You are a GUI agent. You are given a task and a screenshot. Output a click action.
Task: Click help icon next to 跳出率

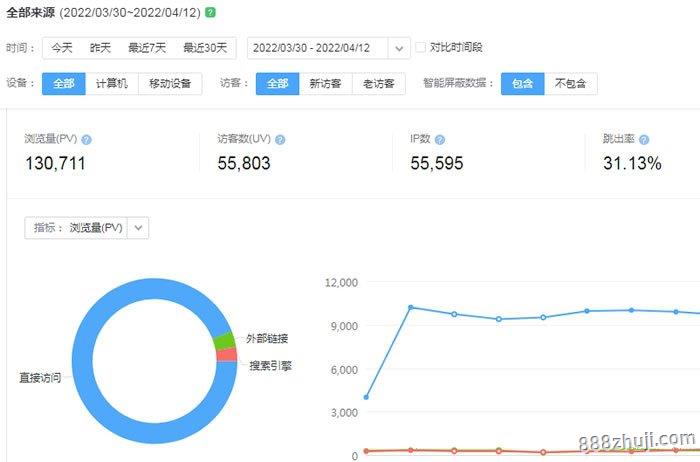point(644,140)
